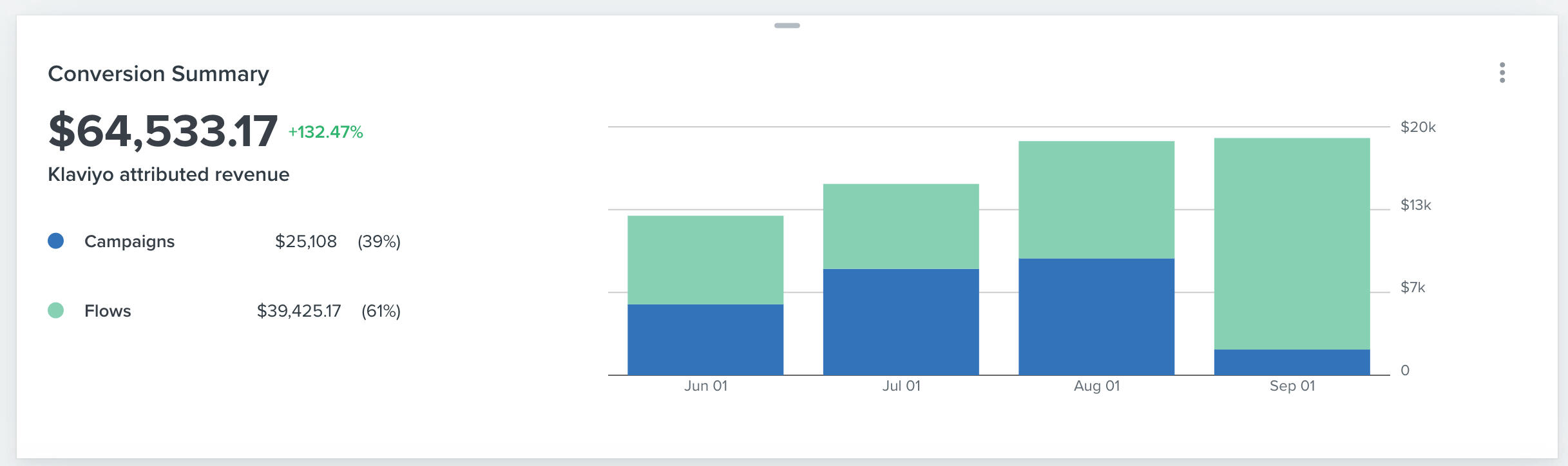Screen dimensions: 1568x466
Task: Click the Jun 01 green flows bar
Action: tap(705, 260)
